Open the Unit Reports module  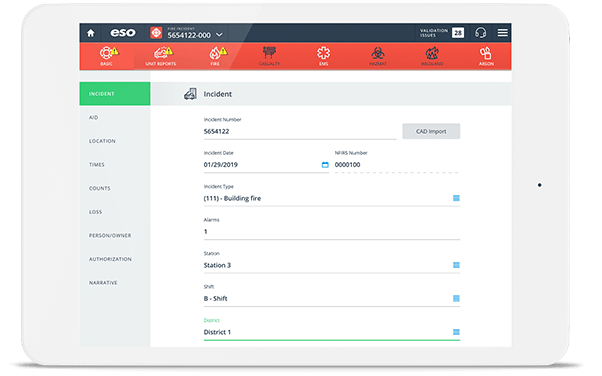click(x=161, y=56)
